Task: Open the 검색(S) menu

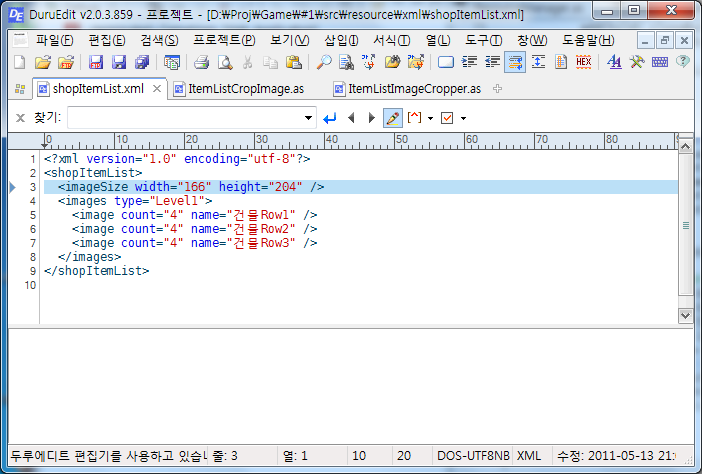Action: point(159,41)
